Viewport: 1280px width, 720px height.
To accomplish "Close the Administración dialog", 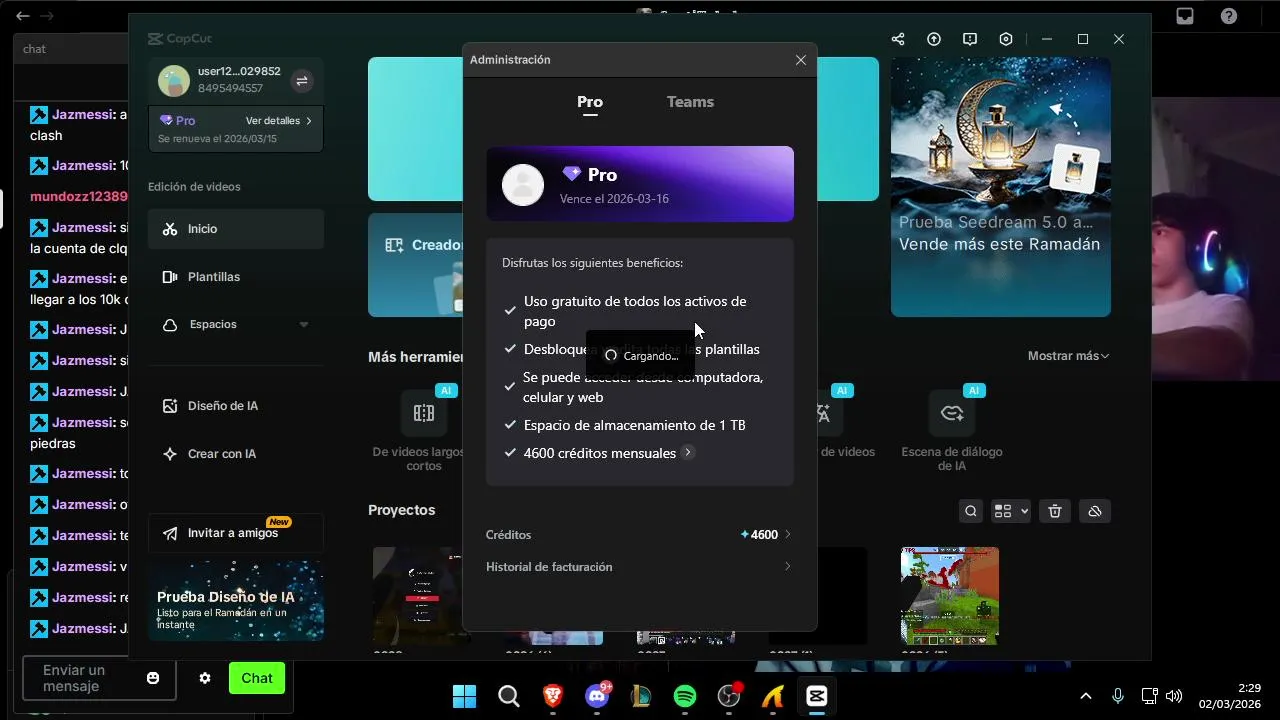I will [801, 60].
